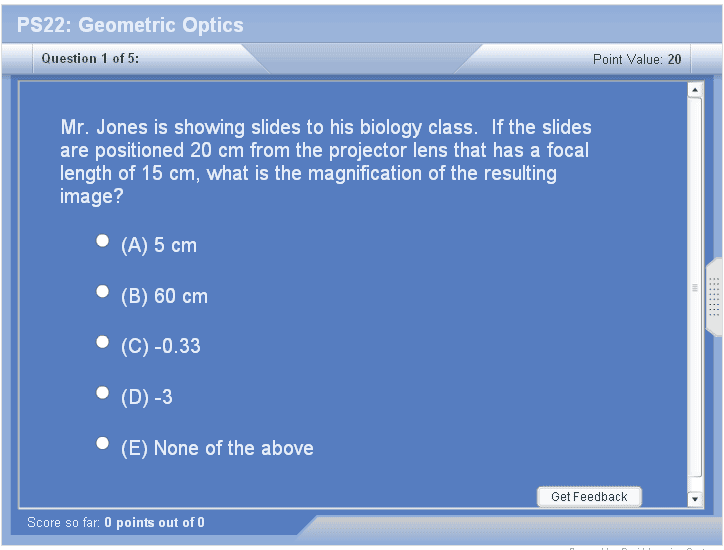Click the "None of the above" text

tap(233, 448)
